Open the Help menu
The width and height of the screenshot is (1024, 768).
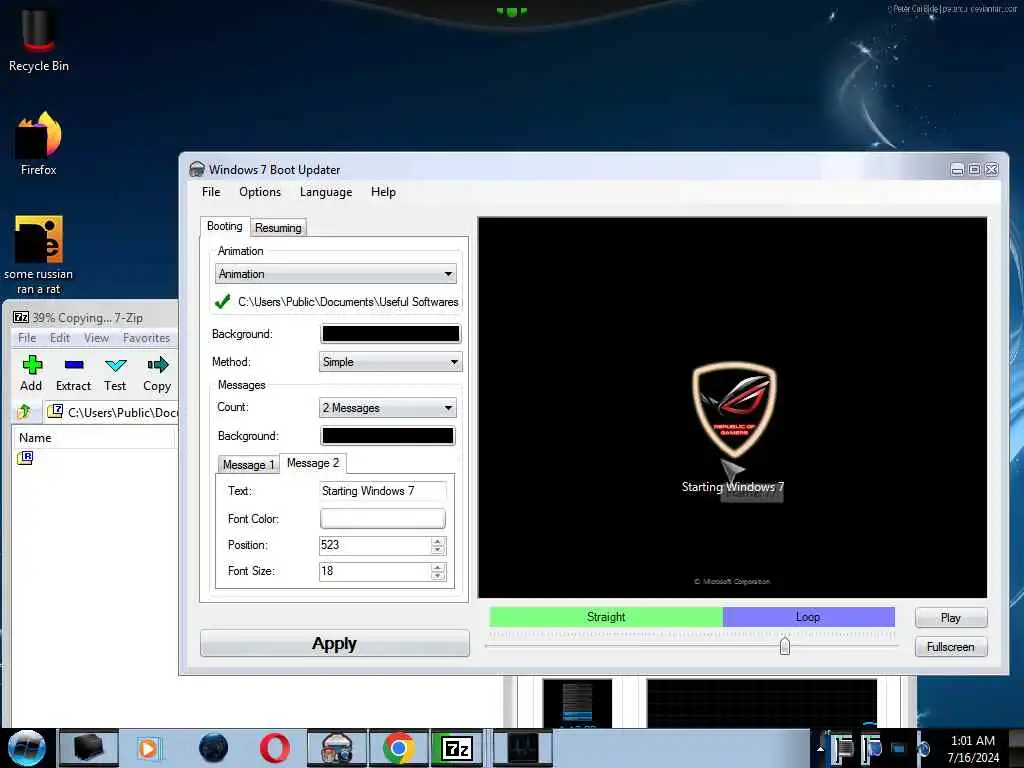click(383, 192)
